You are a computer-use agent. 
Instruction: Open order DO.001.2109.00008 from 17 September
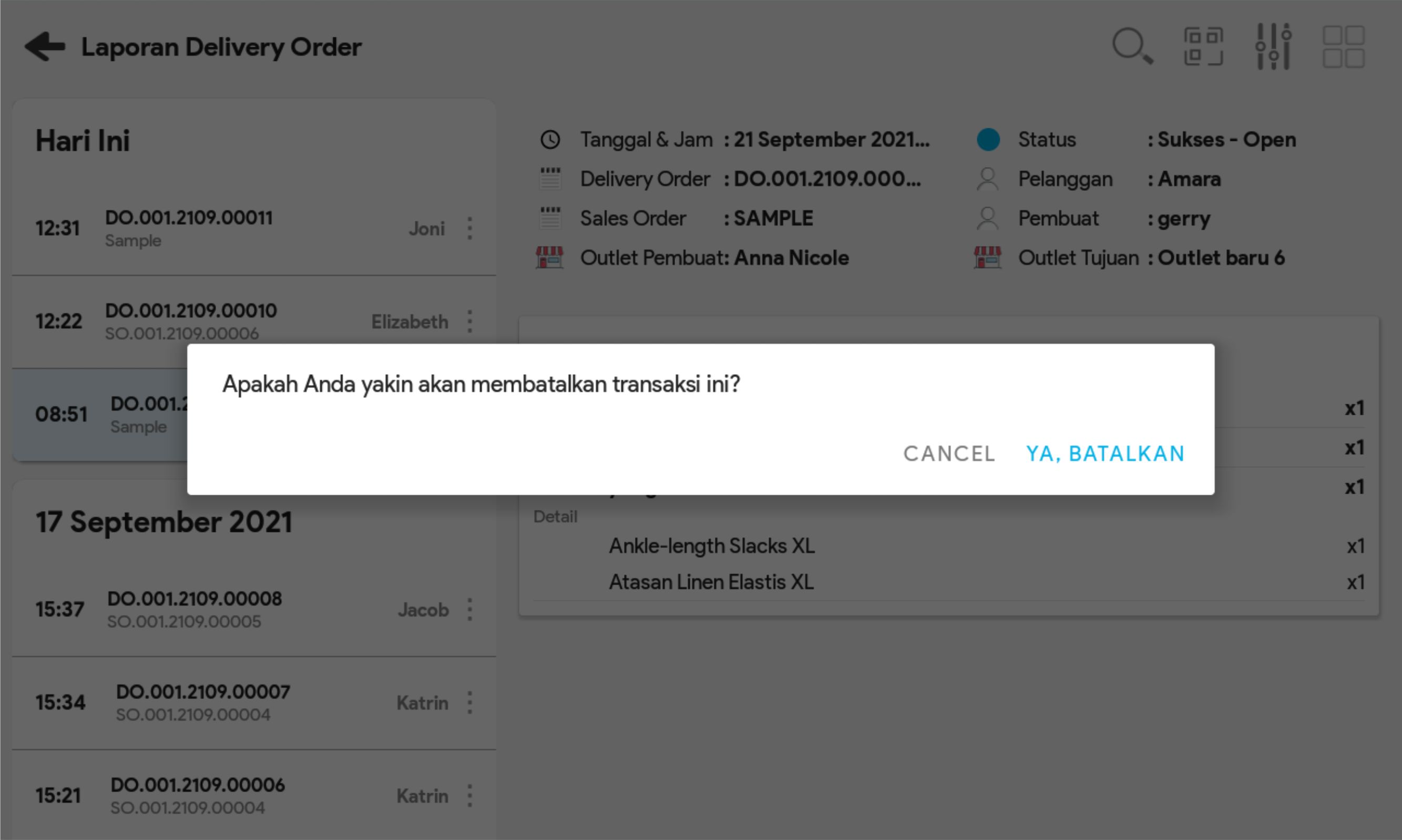194,599
